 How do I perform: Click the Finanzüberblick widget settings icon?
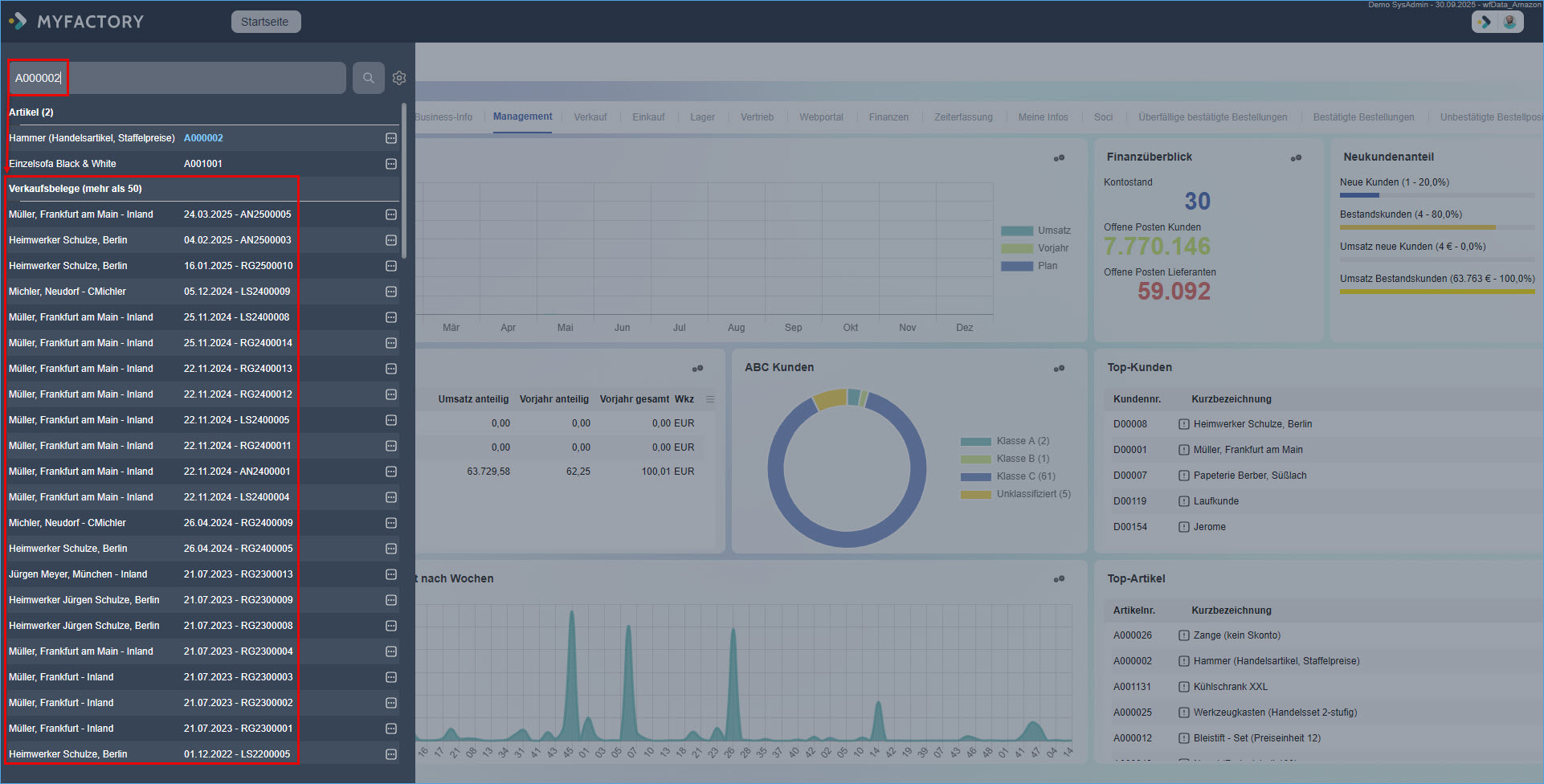coord(1296,157)
